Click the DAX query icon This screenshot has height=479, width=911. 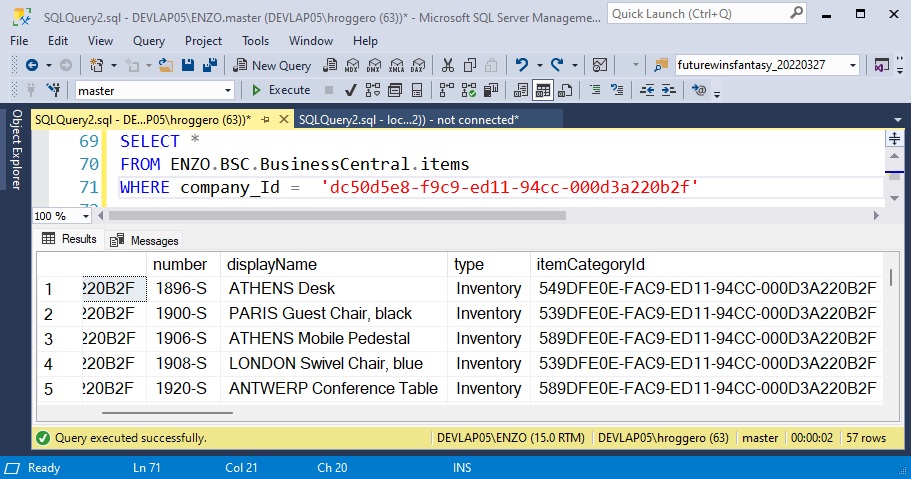pos(418,65)
